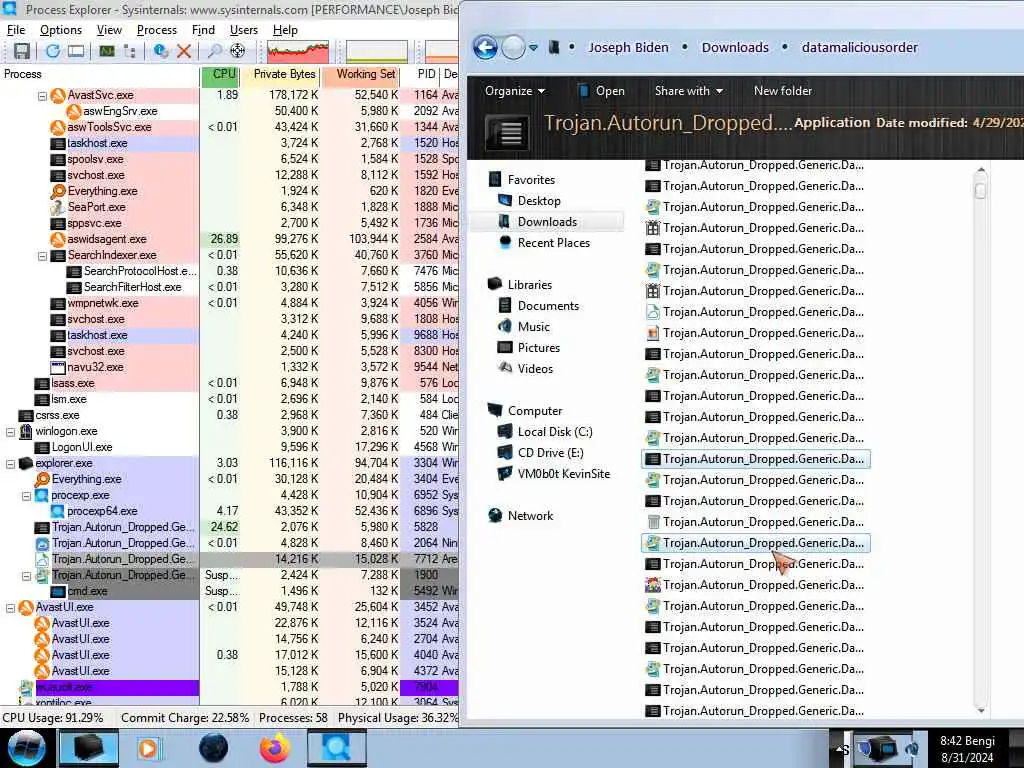Viewport: 1024px width, 768px height.
Task: Click the Find handle binoculars icon
Action: tap(214, 51)
